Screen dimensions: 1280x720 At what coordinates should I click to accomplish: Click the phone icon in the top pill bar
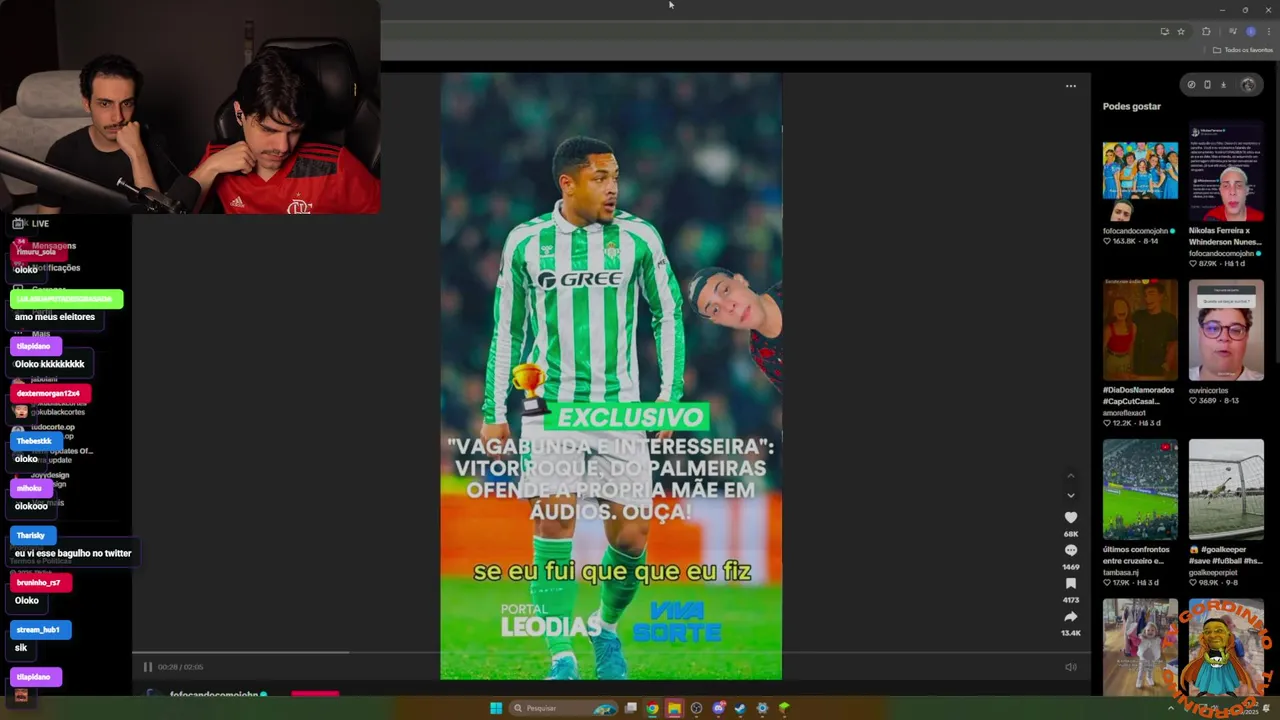[x=1207, y=85]
